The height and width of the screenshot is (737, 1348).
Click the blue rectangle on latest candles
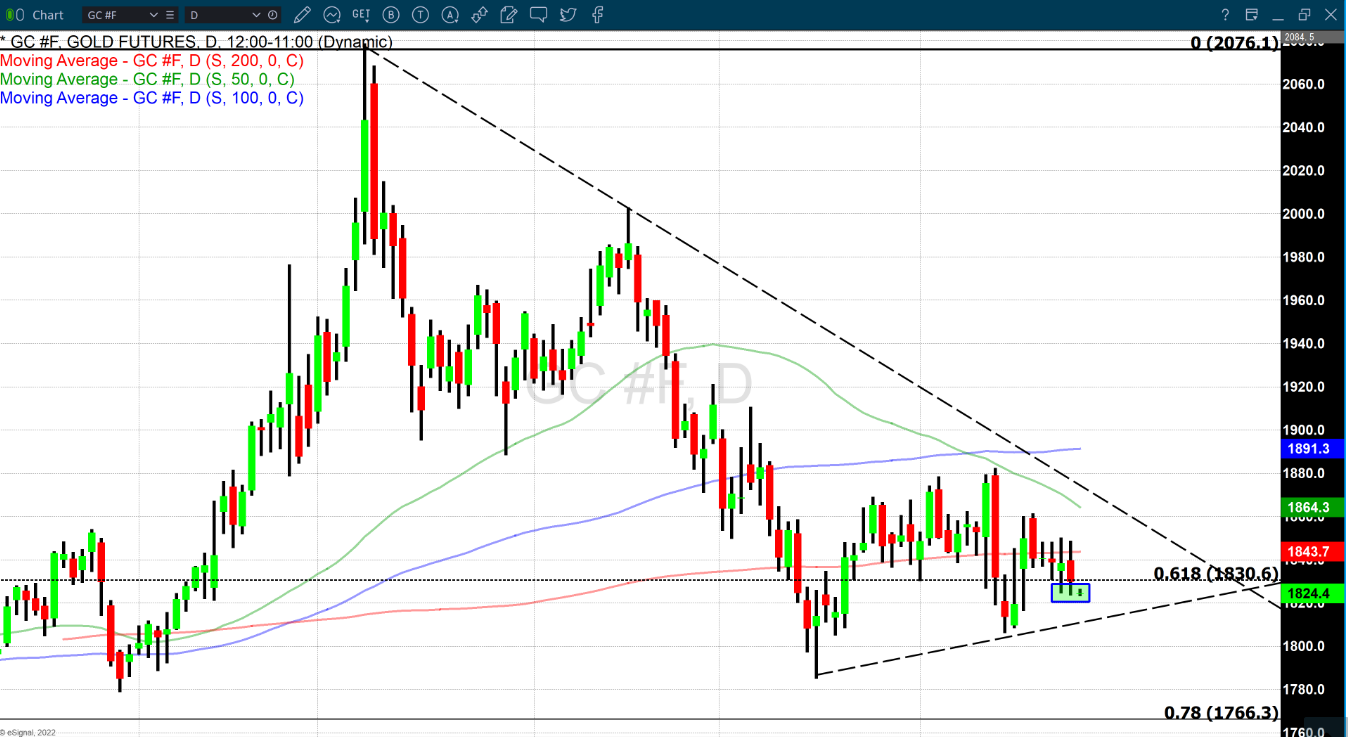click(x=1070, y=592)
